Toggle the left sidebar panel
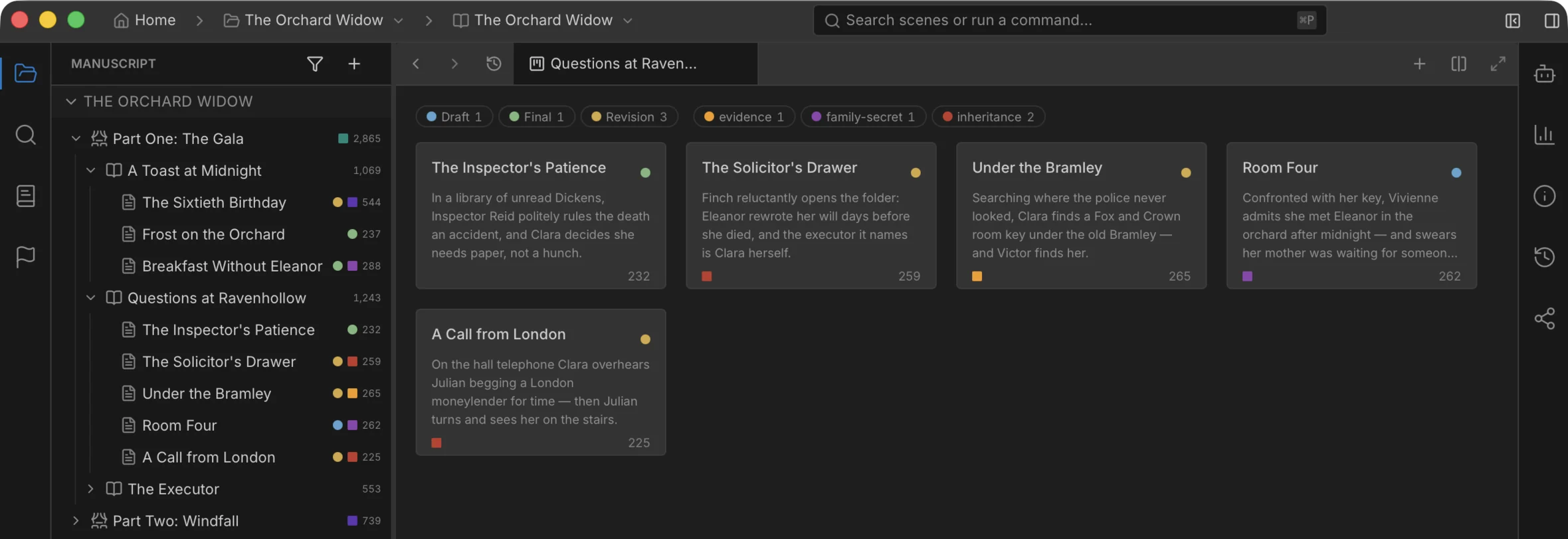Viewport: 1568px width, 539px height. click(x=1513, y=21)
